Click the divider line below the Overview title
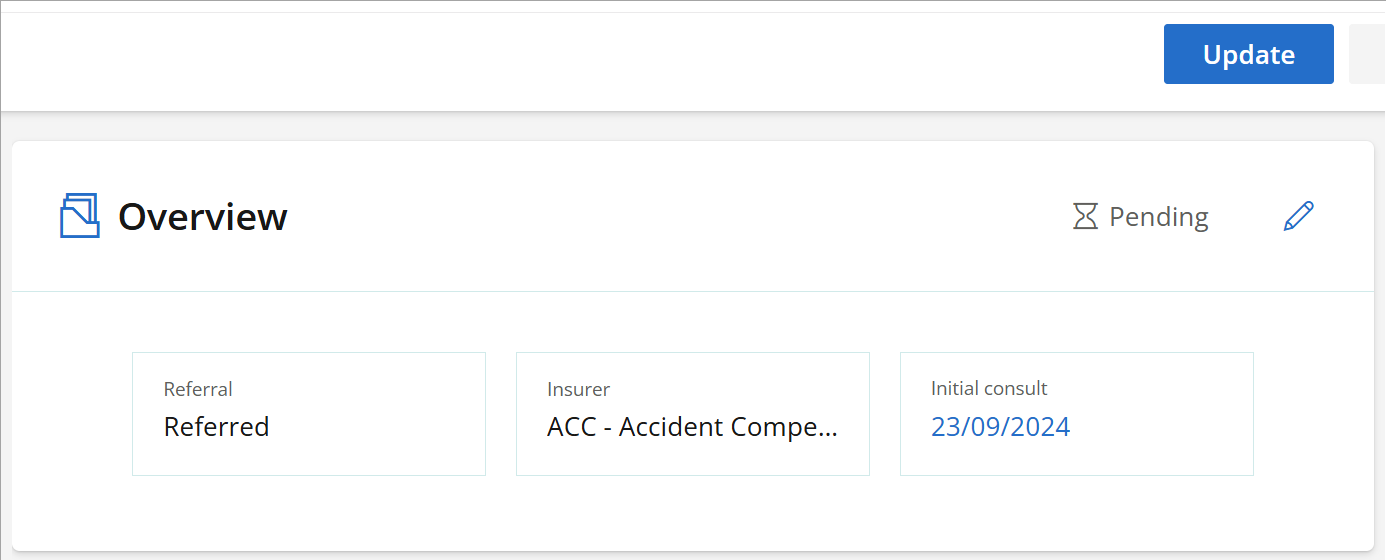1386x560 pixels. pos(693,291)
